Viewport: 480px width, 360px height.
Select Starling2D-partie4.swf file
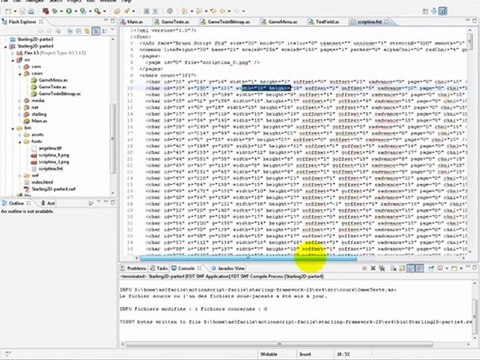[x=53, y=189]
